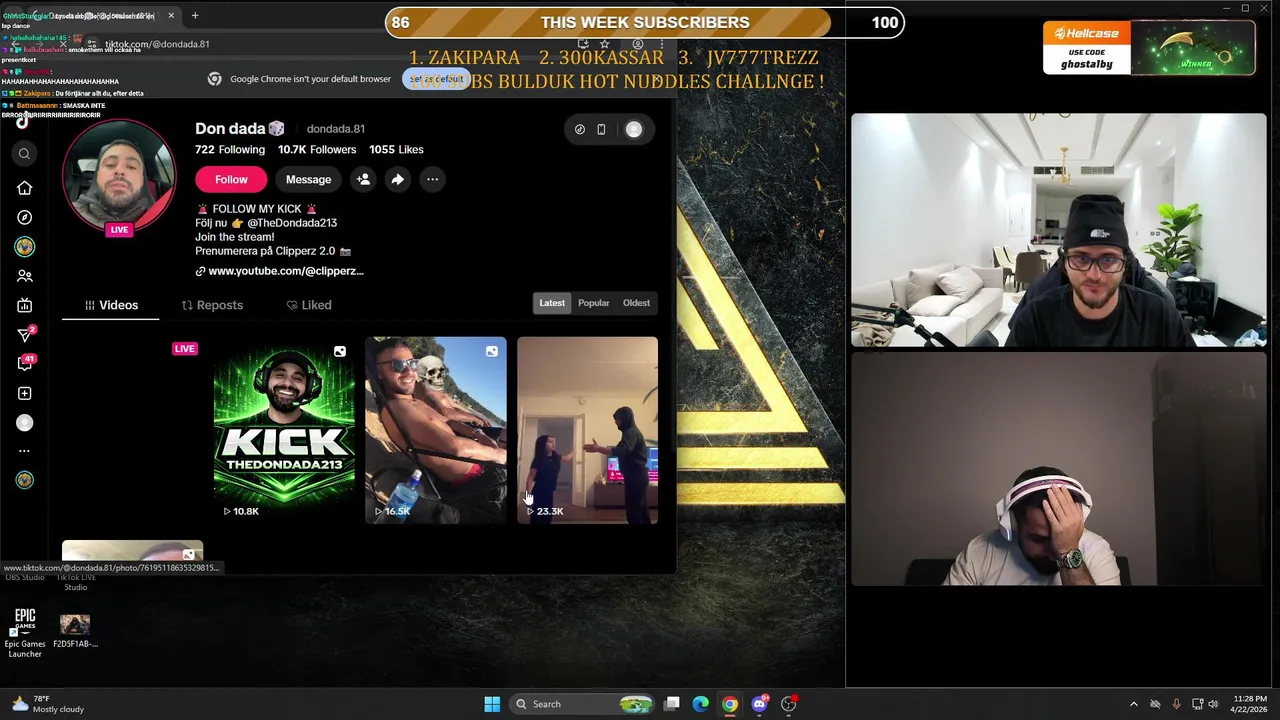Click the taskbar clock showing 11:28 PM
This screenshot has width=1280, height=720.
[x=1250, y=704]
